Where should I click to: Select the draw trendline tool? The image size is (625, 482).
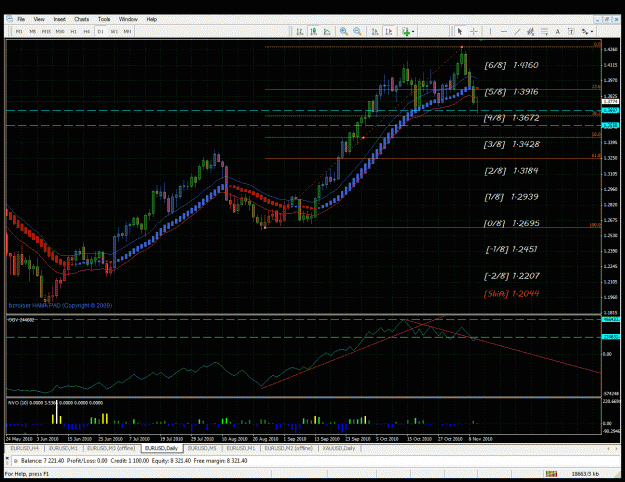[x=517, y=31]
